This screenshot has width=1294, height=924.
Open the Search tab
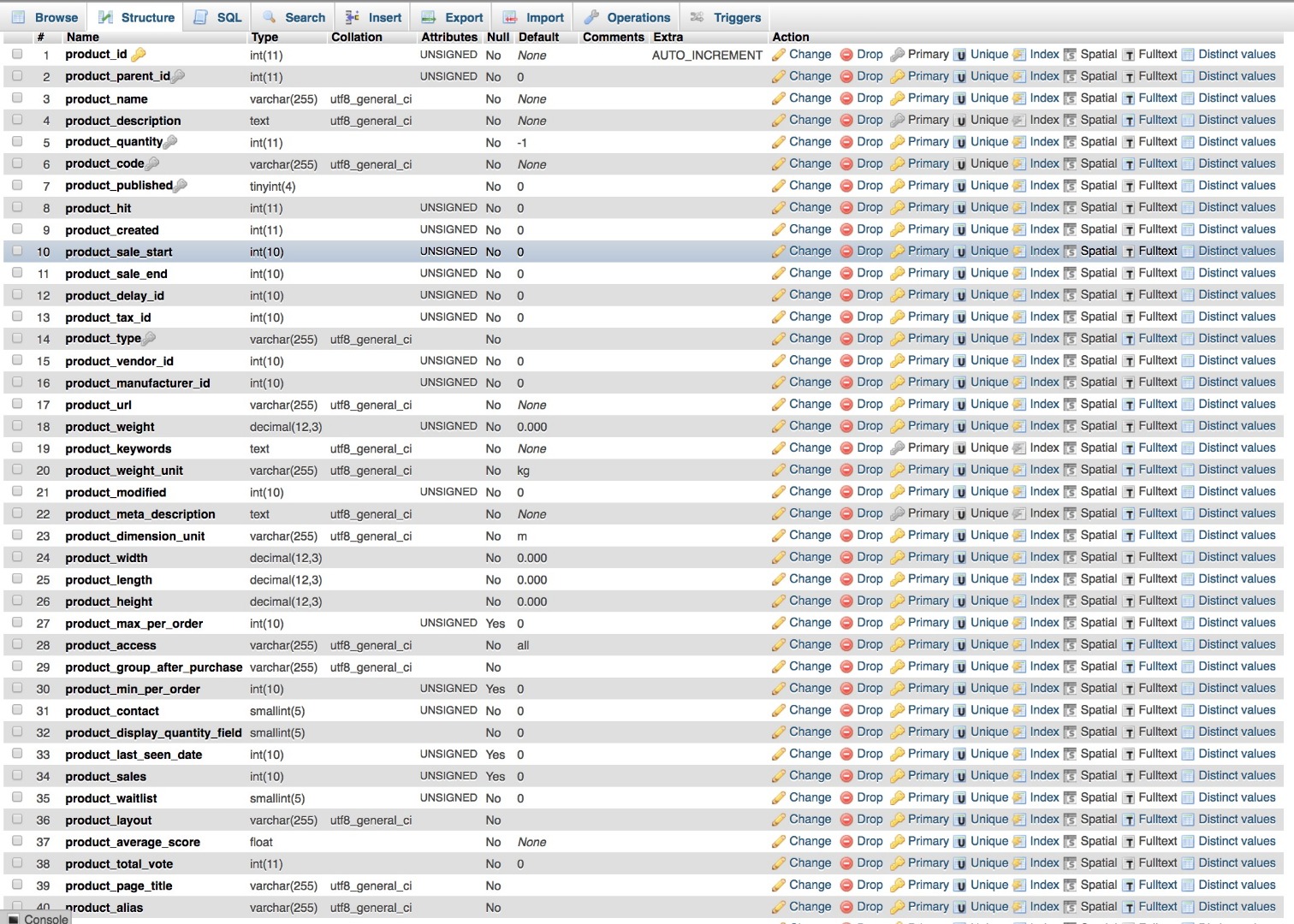coord(294,17)
